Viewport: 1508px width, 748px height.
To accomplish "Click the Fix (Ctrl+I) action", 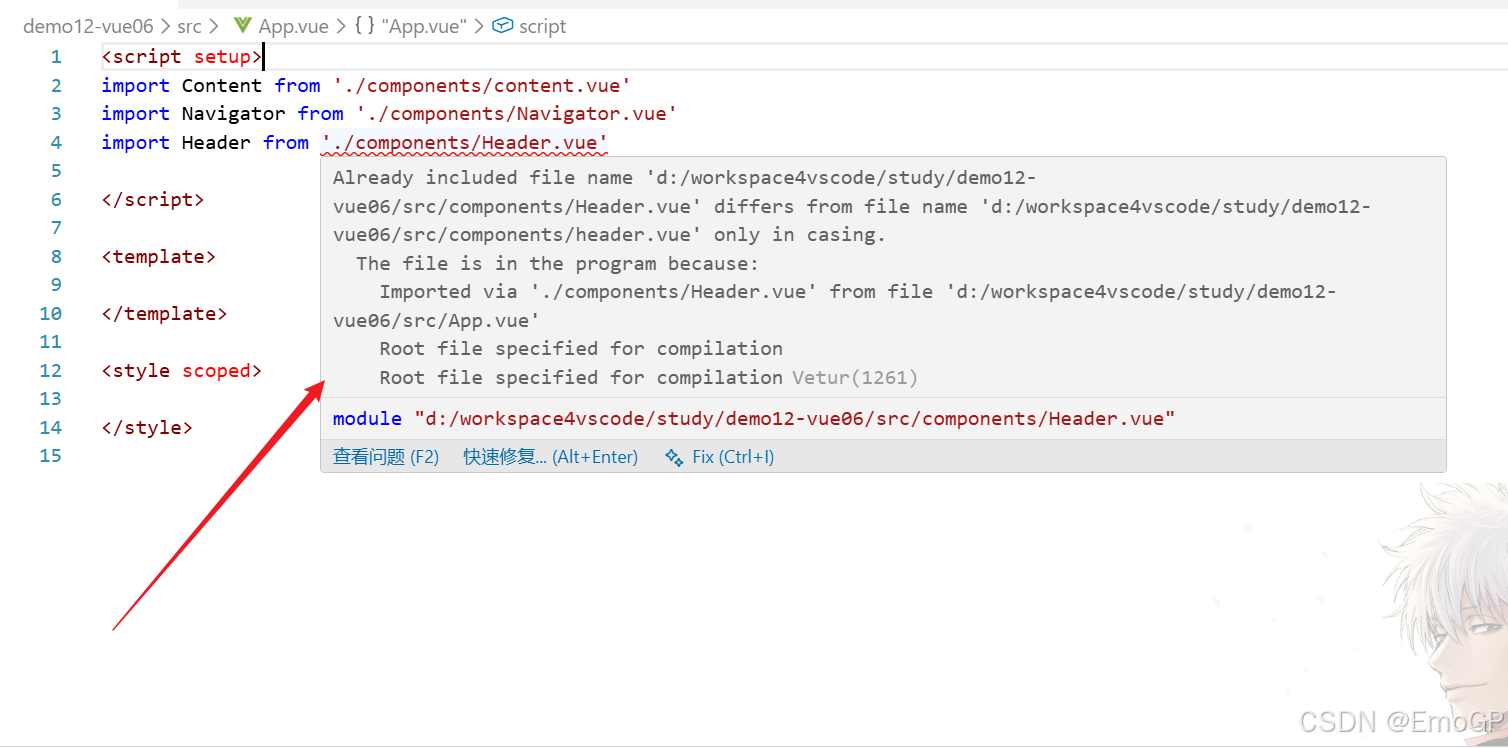I will click(733, 457).
